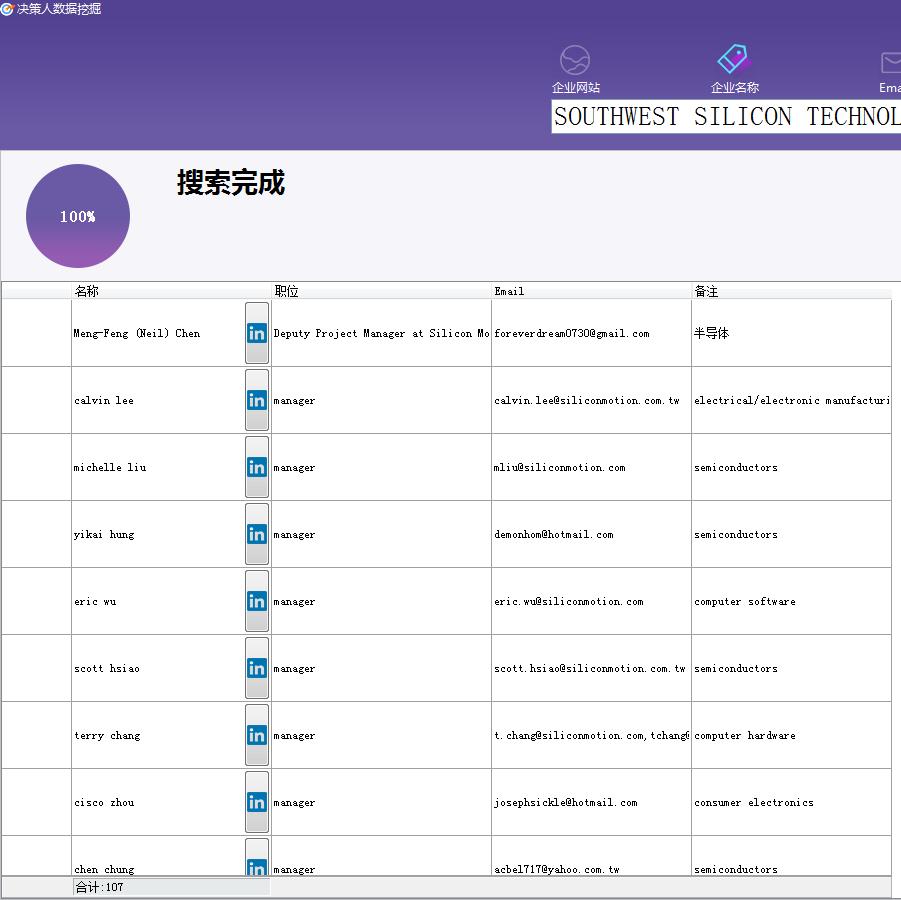The height and width of the screenshot is (900, 901).
Task: Open eric wu's LinkedIn profile icon
Action: 256,601
